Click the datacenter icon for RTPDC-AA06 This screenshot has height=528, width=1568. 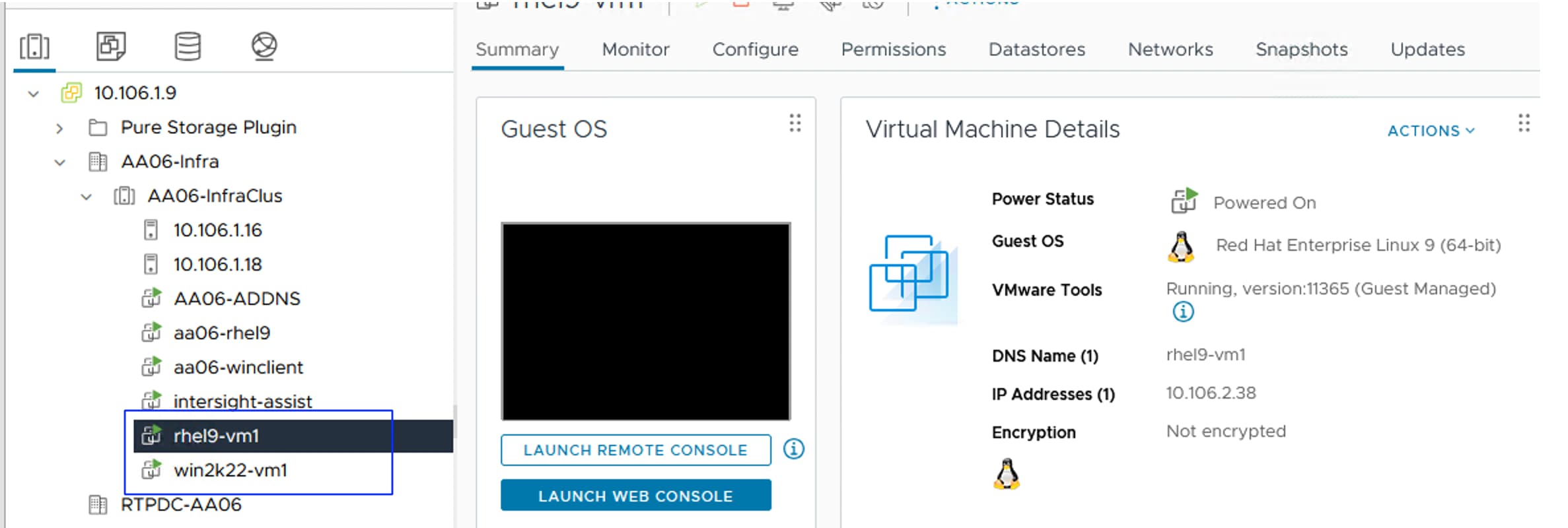(x=98, y=504)
